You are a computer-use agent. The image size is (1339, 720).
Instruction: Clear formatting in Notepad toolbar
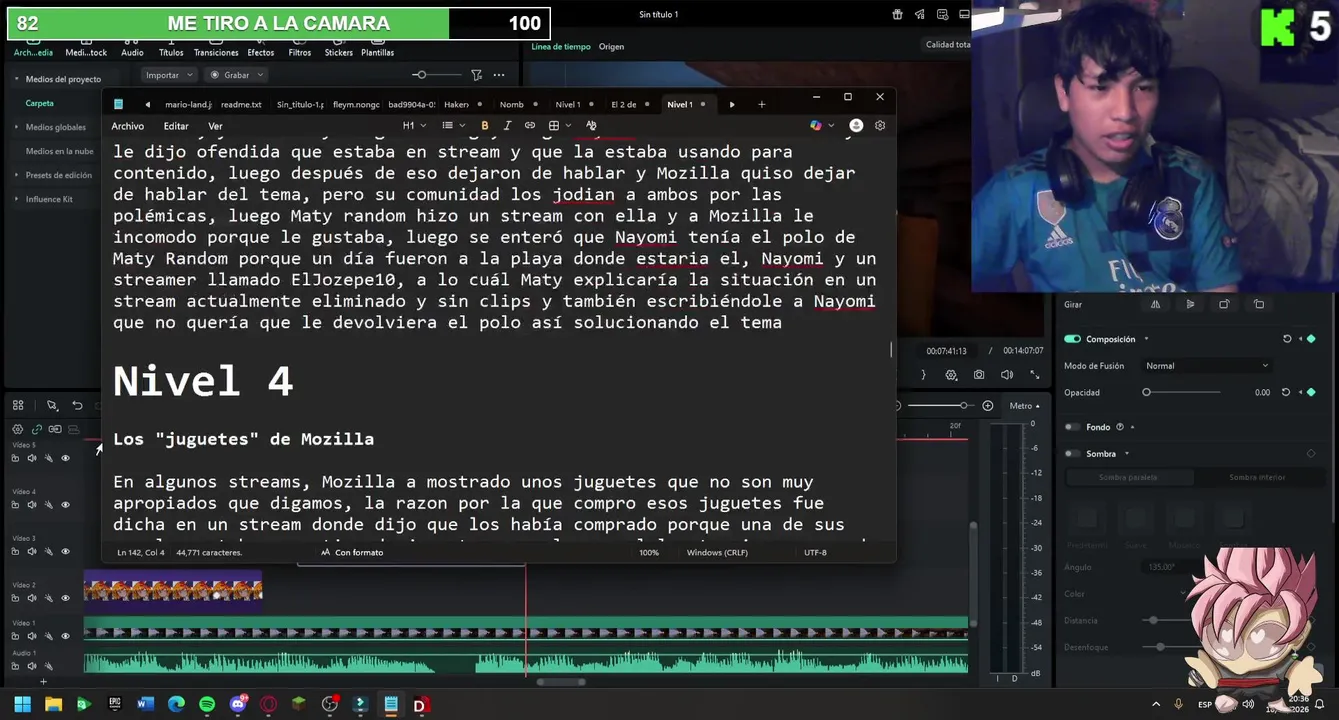[x=591, y=126]
